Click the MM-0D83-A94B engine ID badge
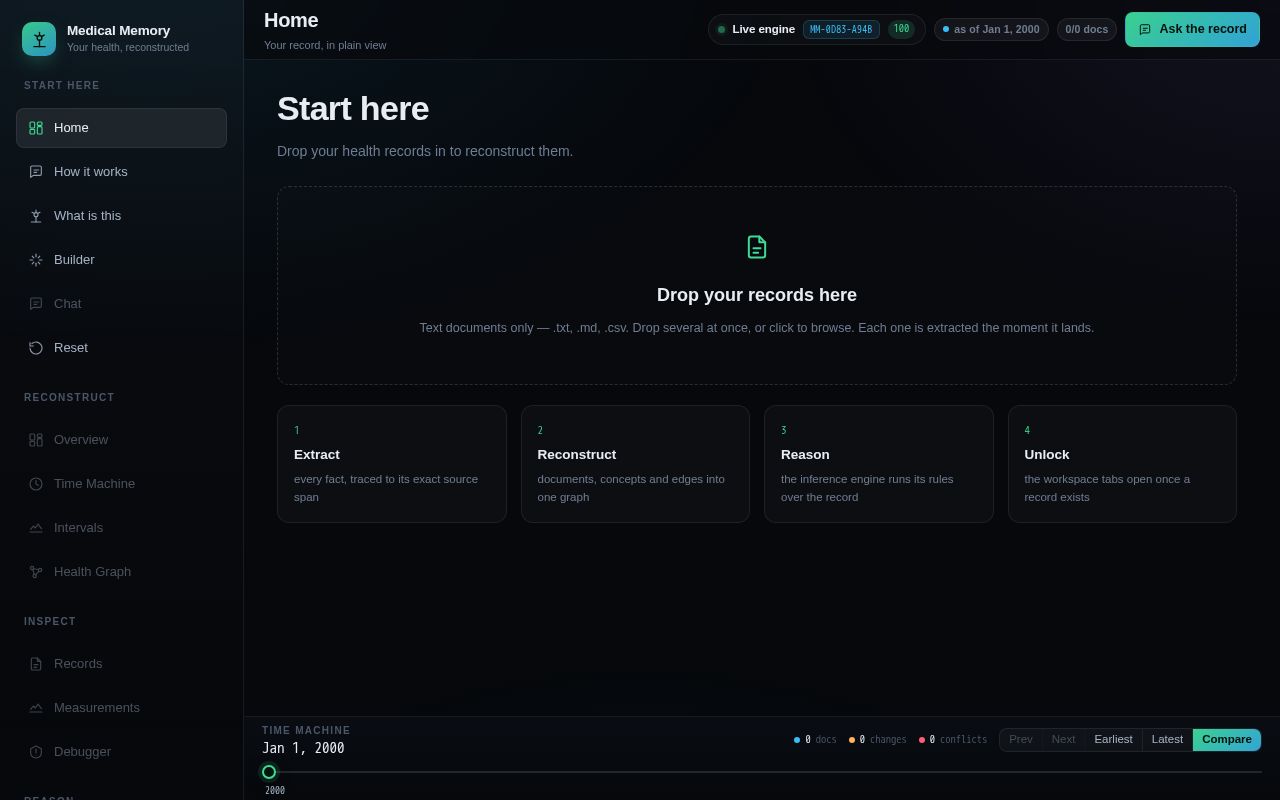This screenshot has width=1280, height=800. click(841, 30)
